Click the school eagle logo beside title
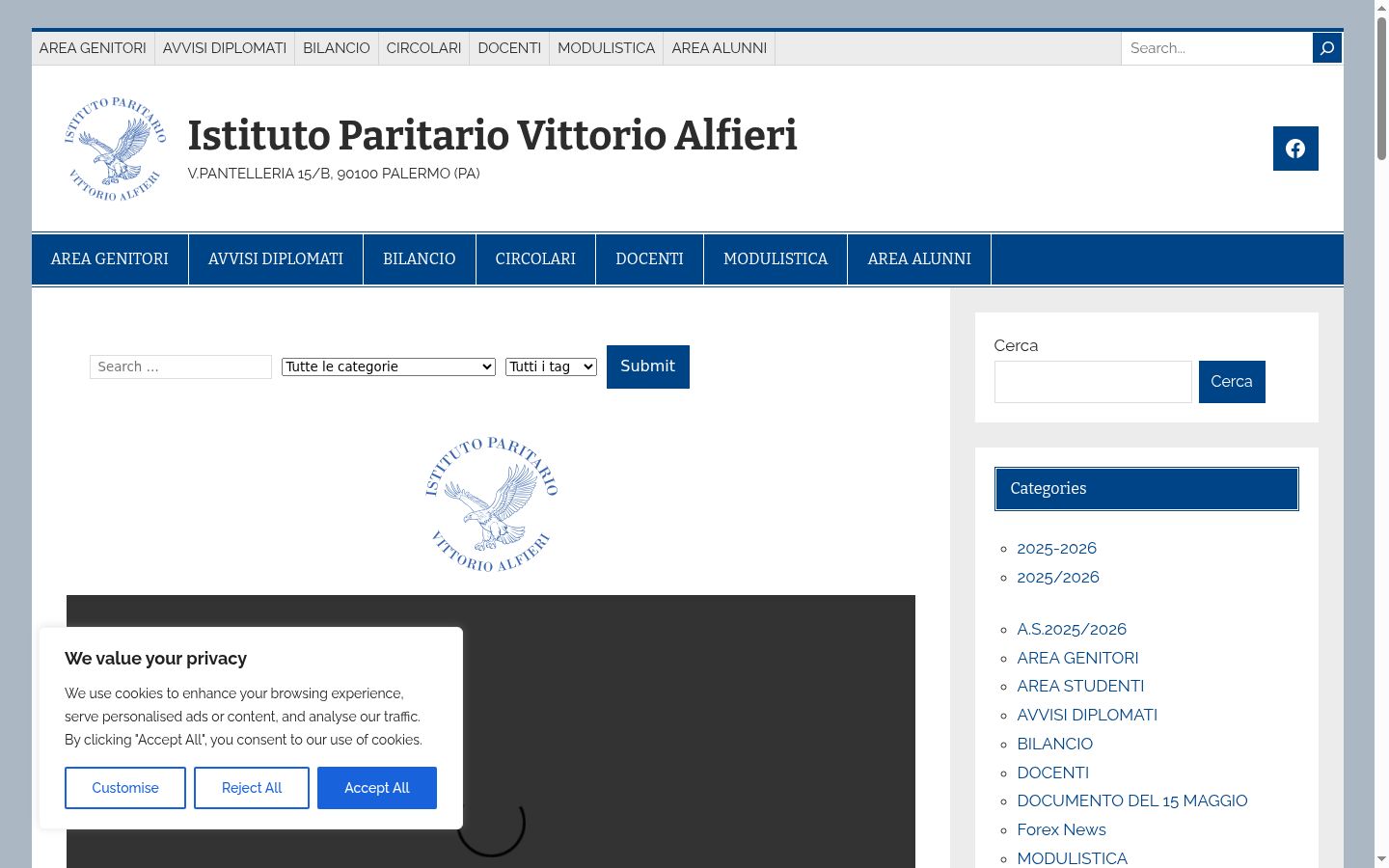The height and width of the screenshot is (868, 1389). (x=116, y=149)
